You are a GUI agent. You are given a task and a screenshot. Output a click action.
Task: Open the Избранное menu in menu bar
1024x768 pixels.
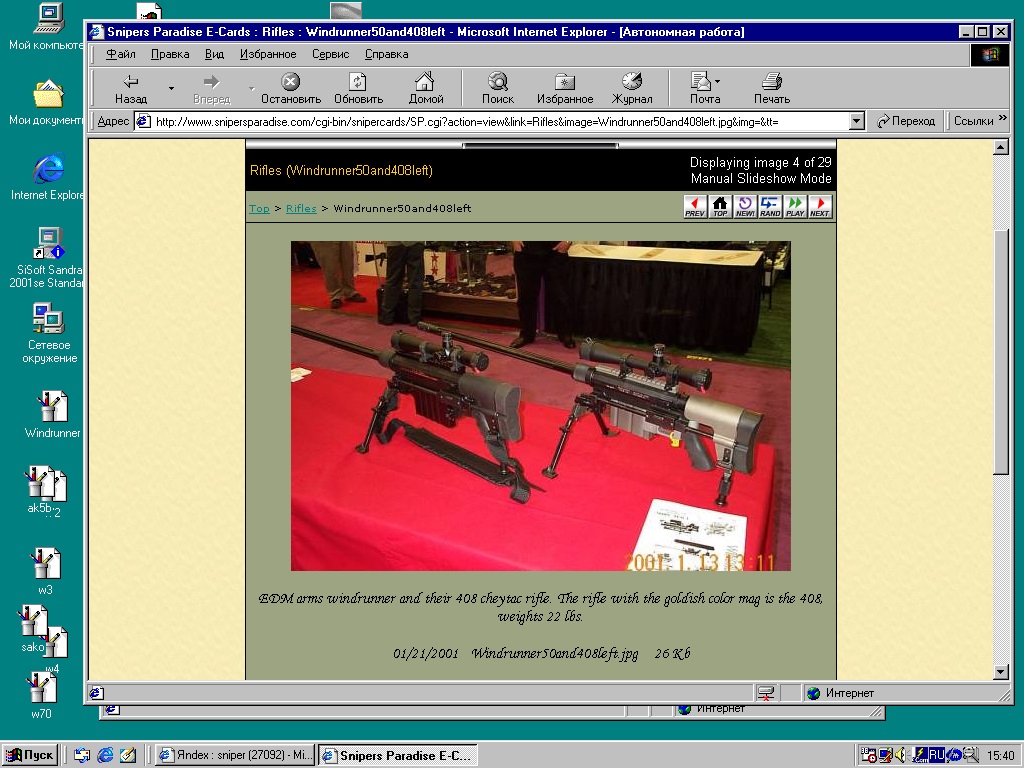click(268, 54)
